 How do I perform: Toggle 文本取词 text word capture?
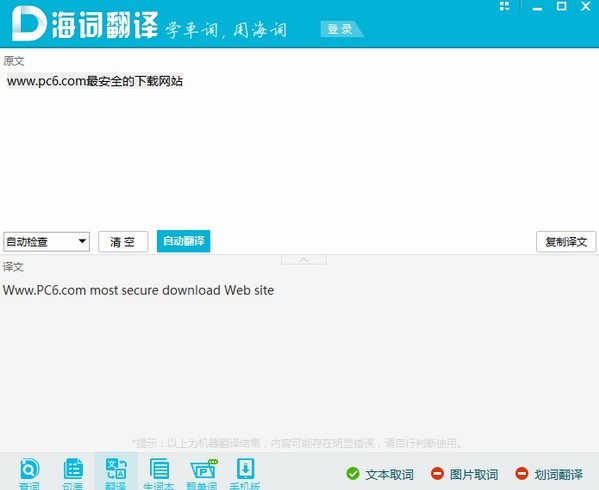380,474
